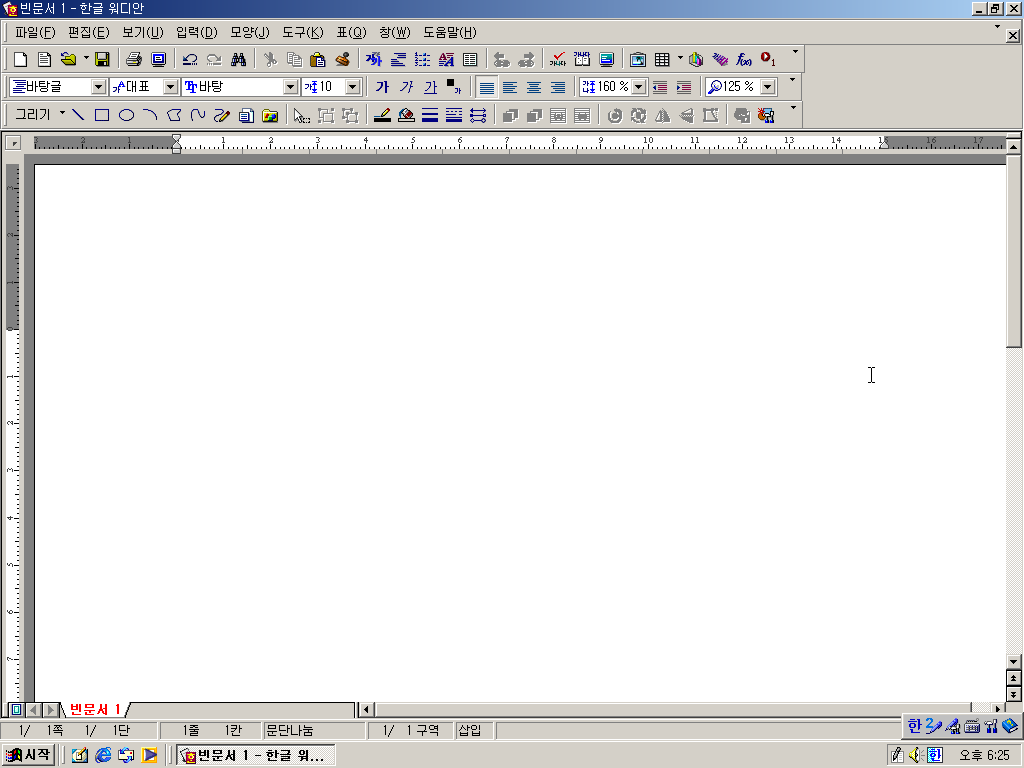Viewport: 1024px width, 768px height.
Task: Open the line color pen icon
Action: pyautogui.click(x=382, y=116)
